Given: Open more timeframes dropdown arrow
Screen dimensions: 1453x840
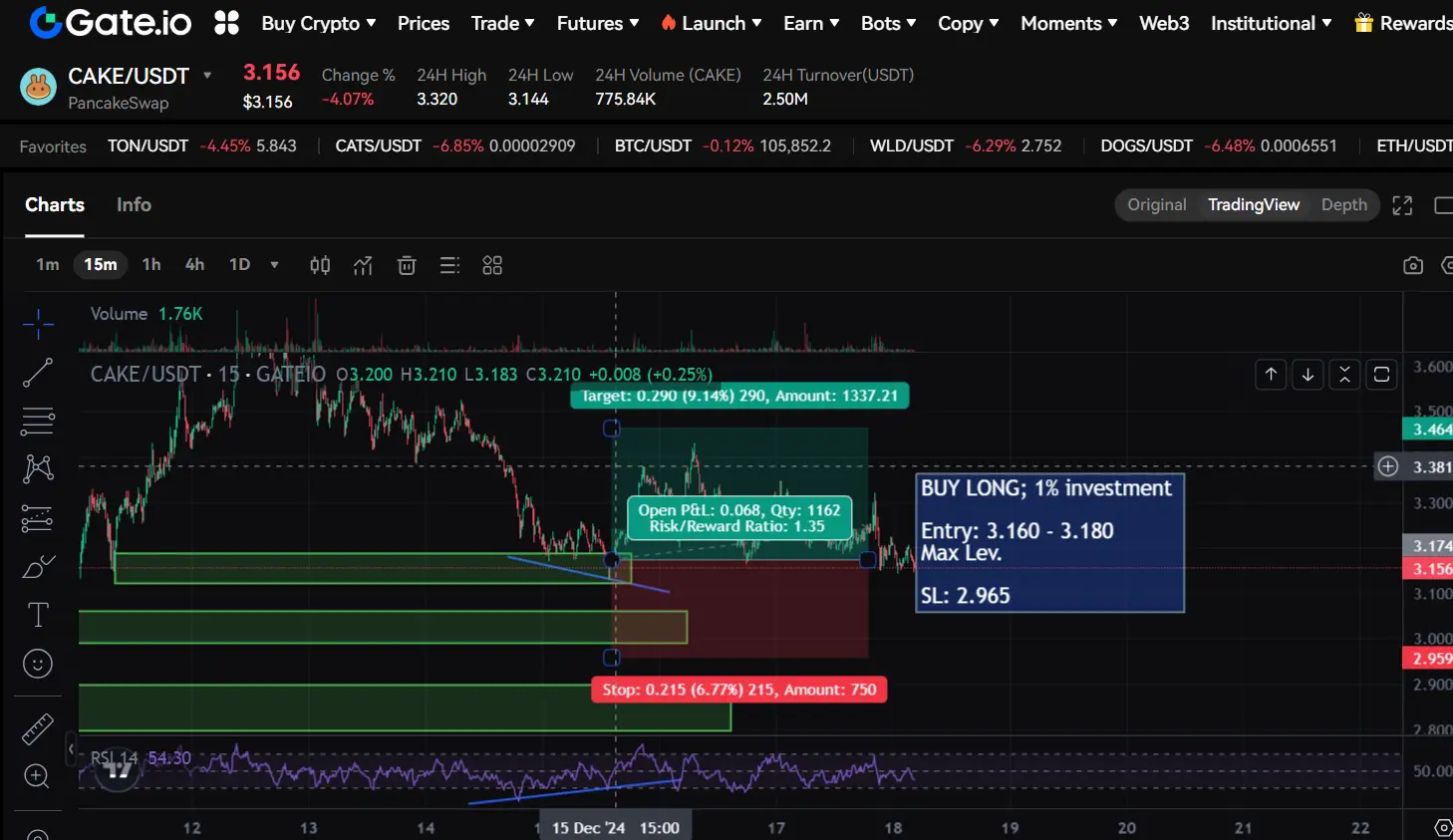Looking at the screenshot, I should (274, 265).
